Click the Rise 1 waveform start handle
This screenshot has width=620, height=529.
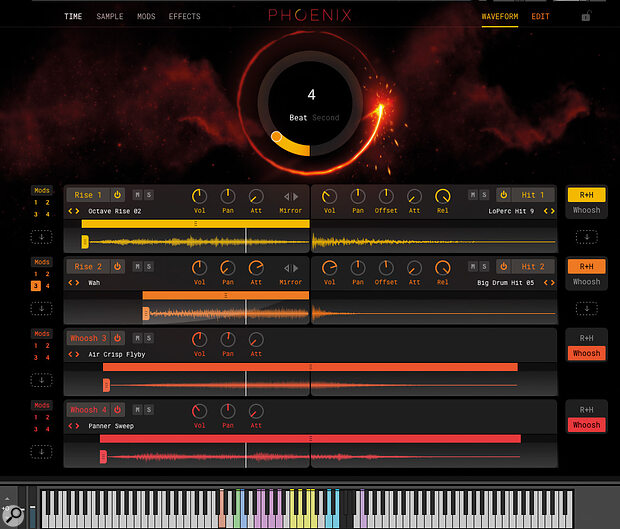pyautogui.click(x=85, y=242)
